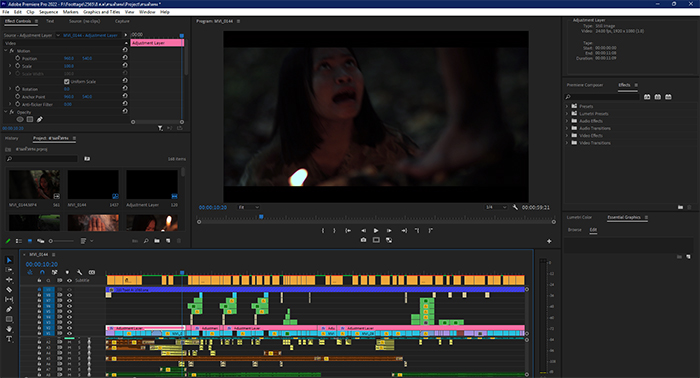Open timeline caption track options icon

pyautogui.click(x=92, y=272)
